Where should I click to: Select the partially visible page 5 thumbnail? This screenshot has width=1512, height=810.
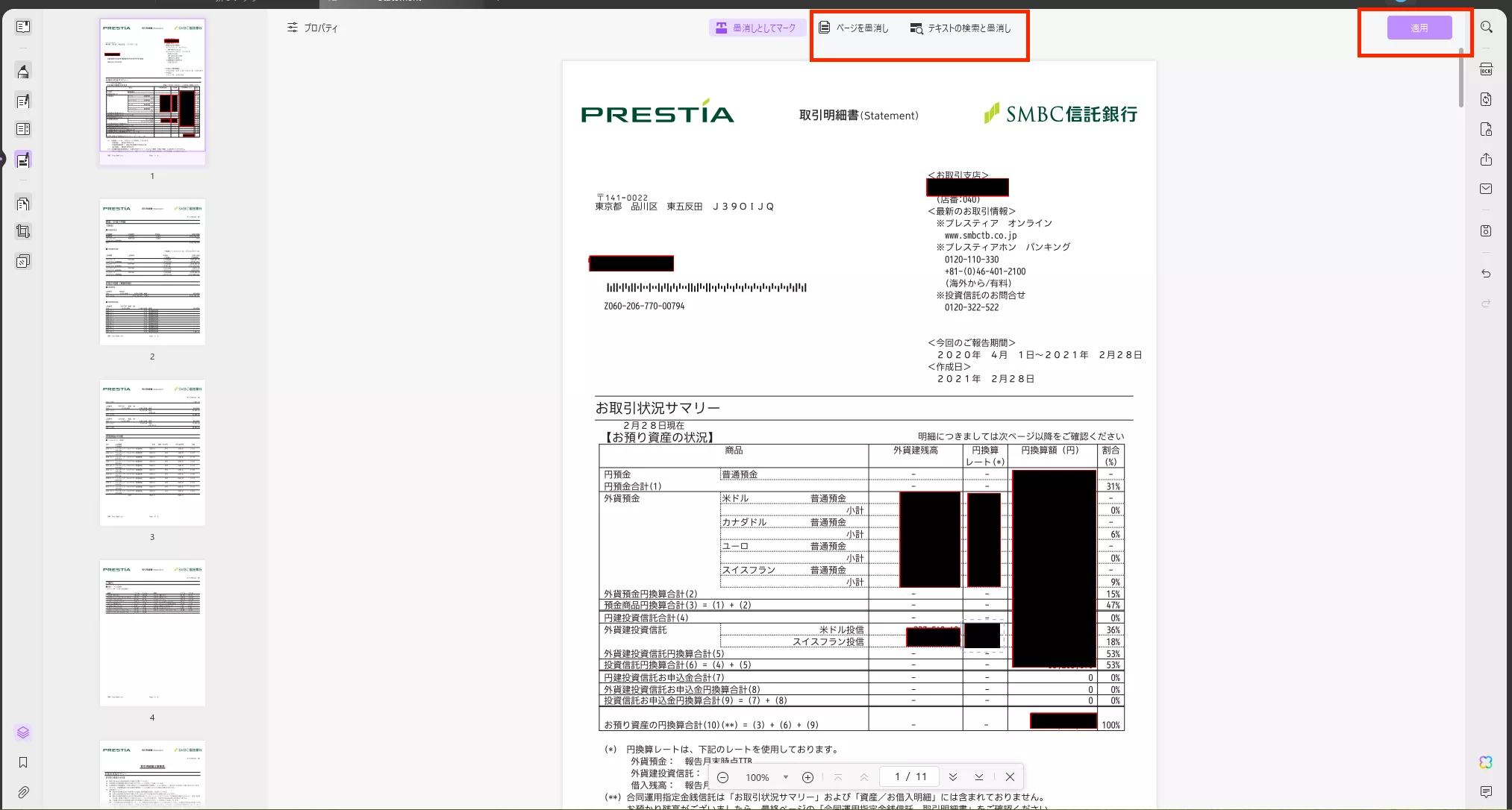point(152,774)
